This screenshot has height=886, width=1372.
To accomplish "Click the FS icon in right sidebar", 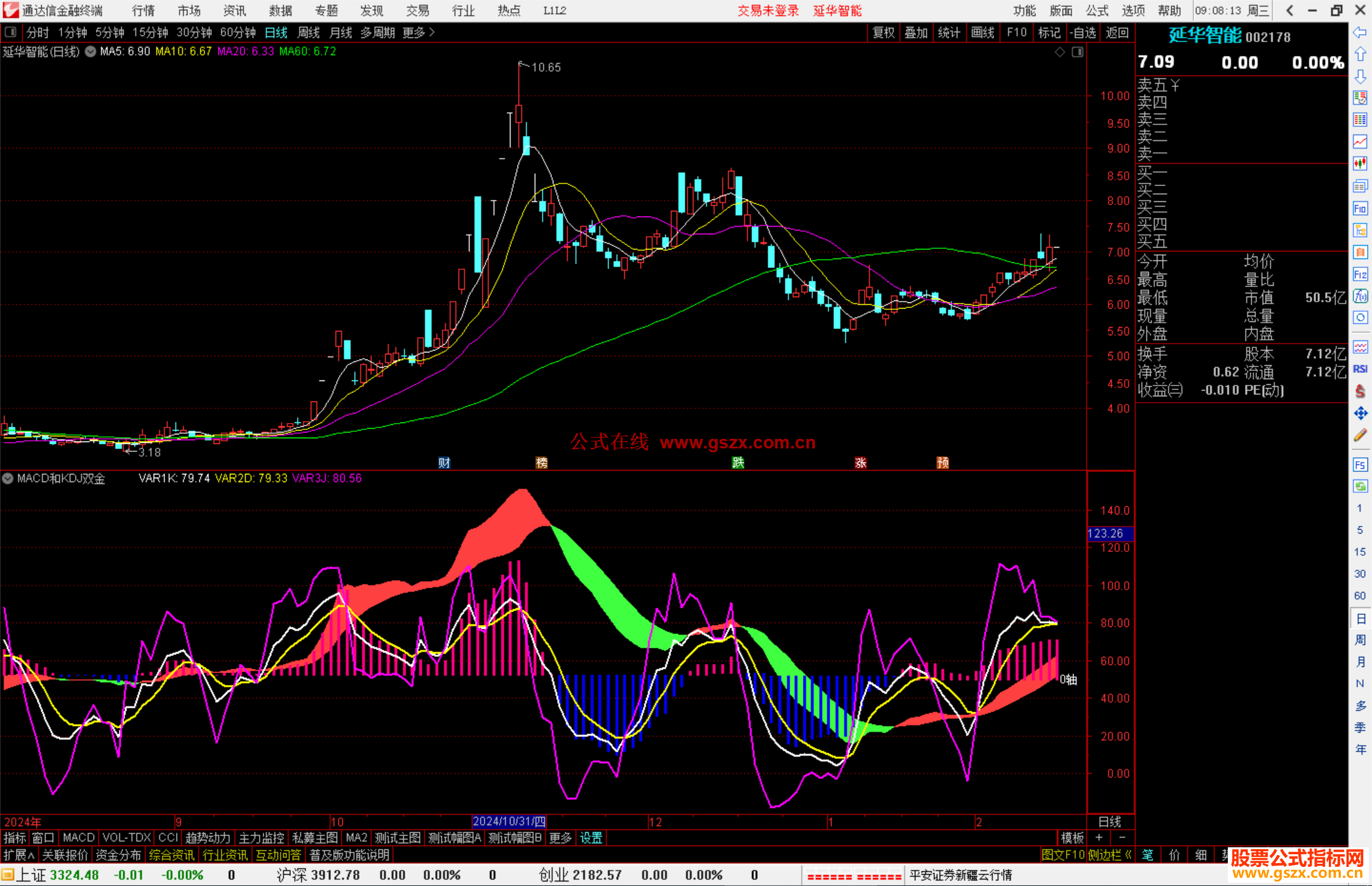I will 1360,464.
